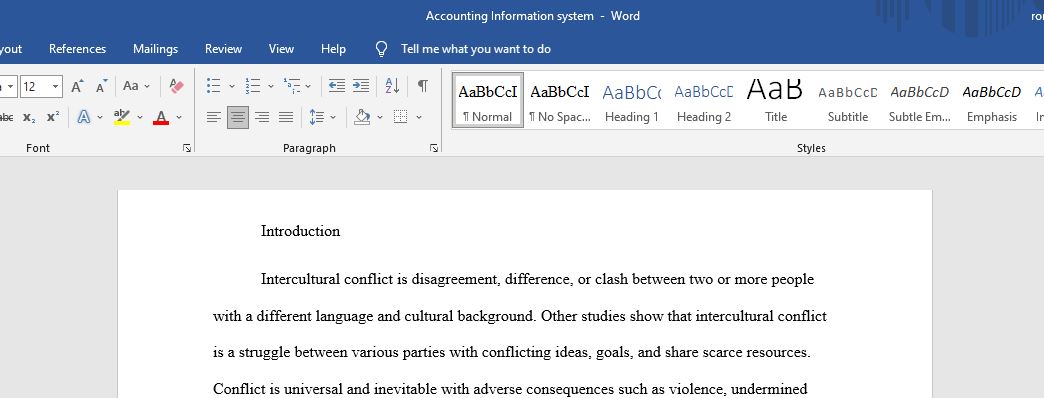
Task: Apply the Heading 2 style
Action: 704,100
